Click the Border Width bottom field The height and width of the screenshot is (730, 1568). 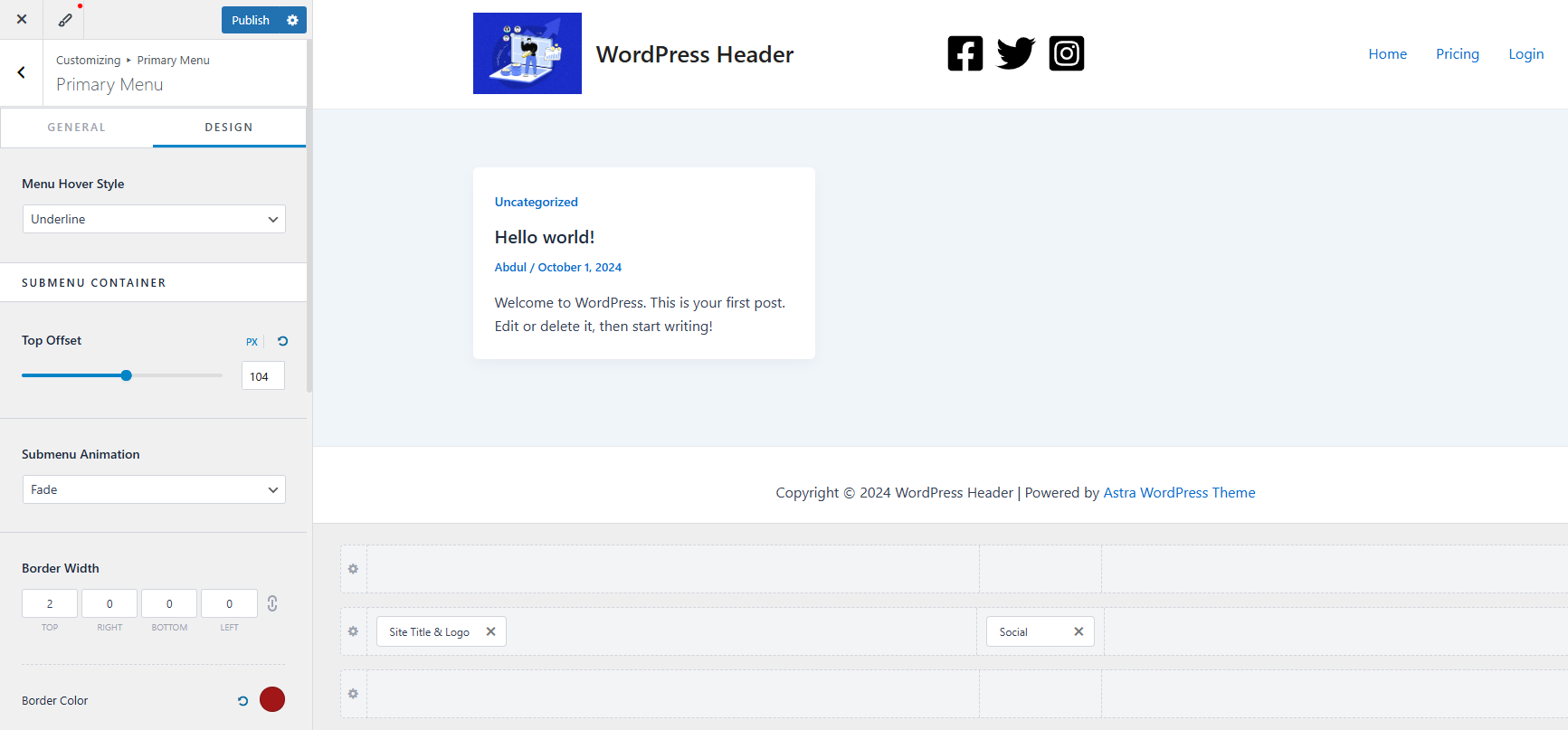pos(169,603)
